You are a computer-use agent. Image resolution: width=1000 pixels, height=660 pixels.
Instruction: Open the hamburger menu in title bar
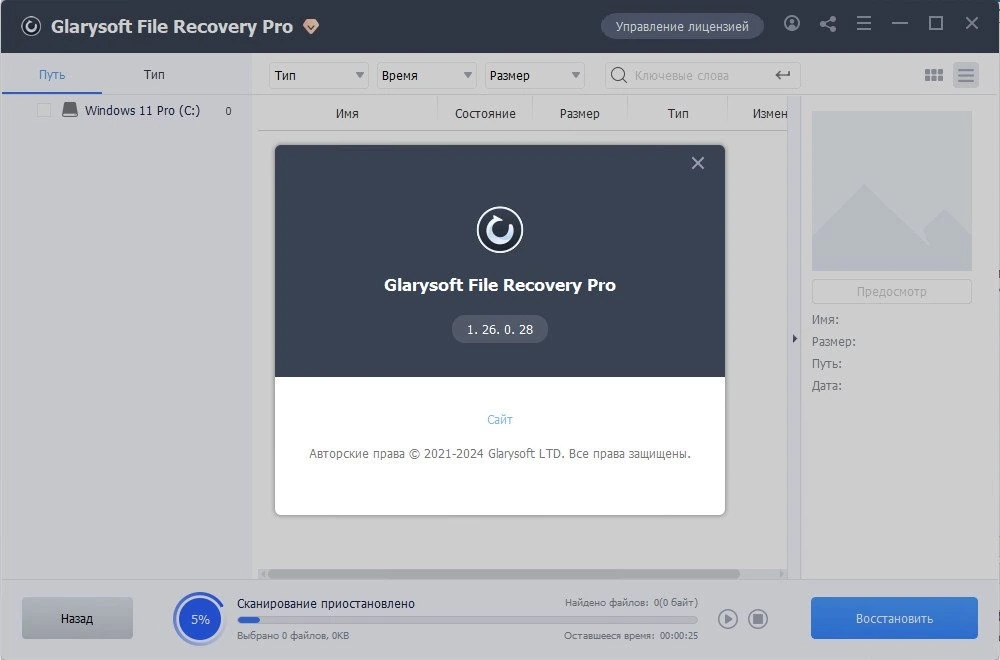pyautogui.click(x=864, y=24)
